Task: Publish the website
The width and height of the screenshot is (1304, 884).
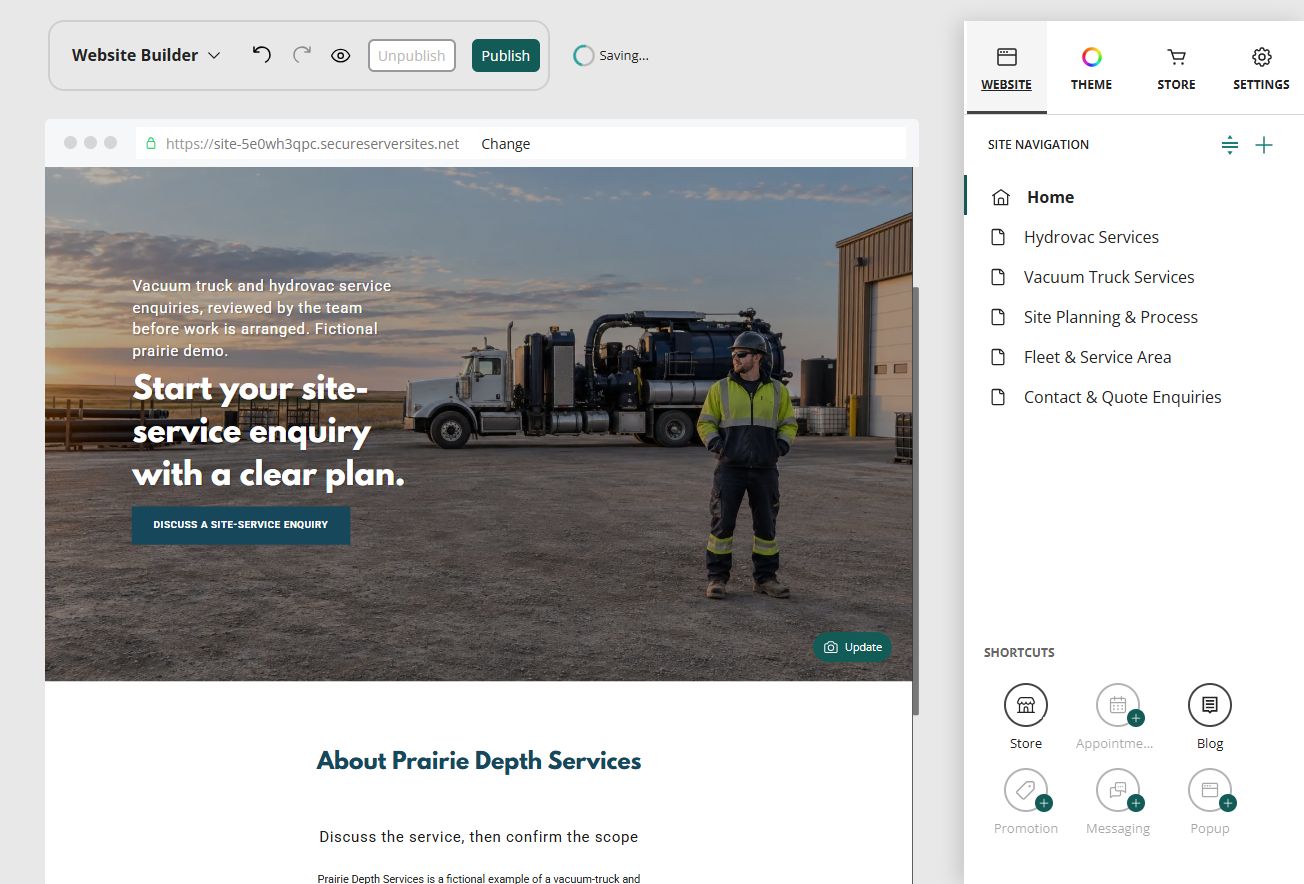Action: tap(506, 56)
